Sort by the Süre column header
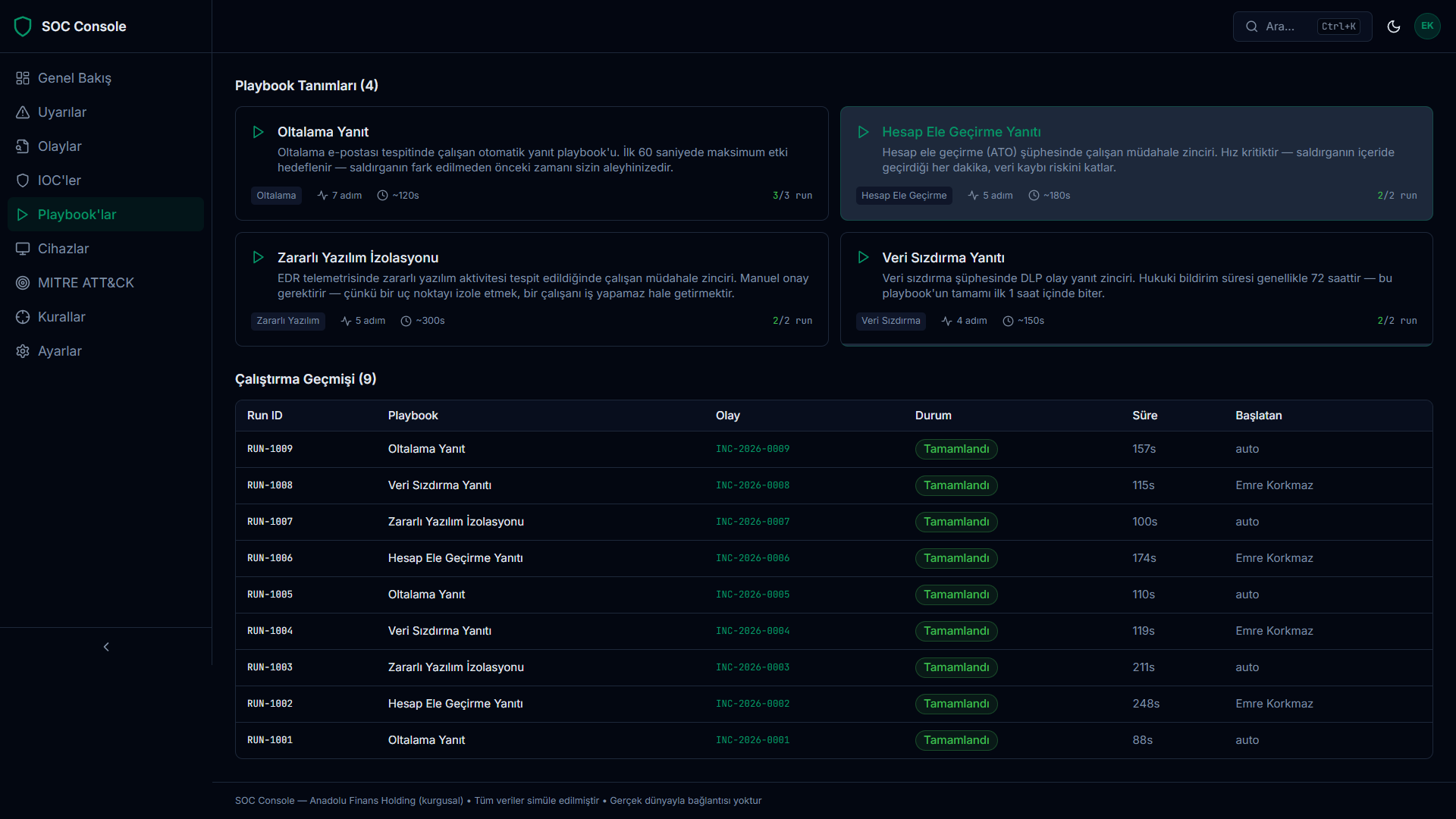The height and width of the screenshot is (819, 1456). pos(1144,416)
